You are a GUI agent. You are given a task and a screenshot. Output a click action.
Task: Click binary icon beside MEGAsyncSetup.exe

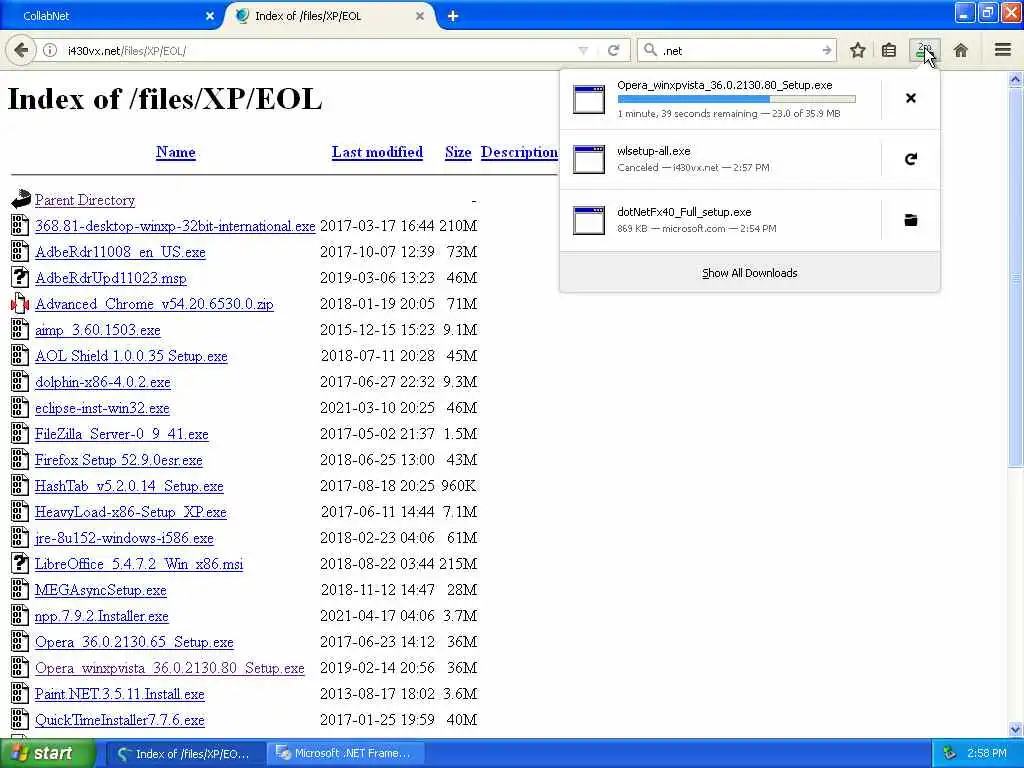[20, 590]
